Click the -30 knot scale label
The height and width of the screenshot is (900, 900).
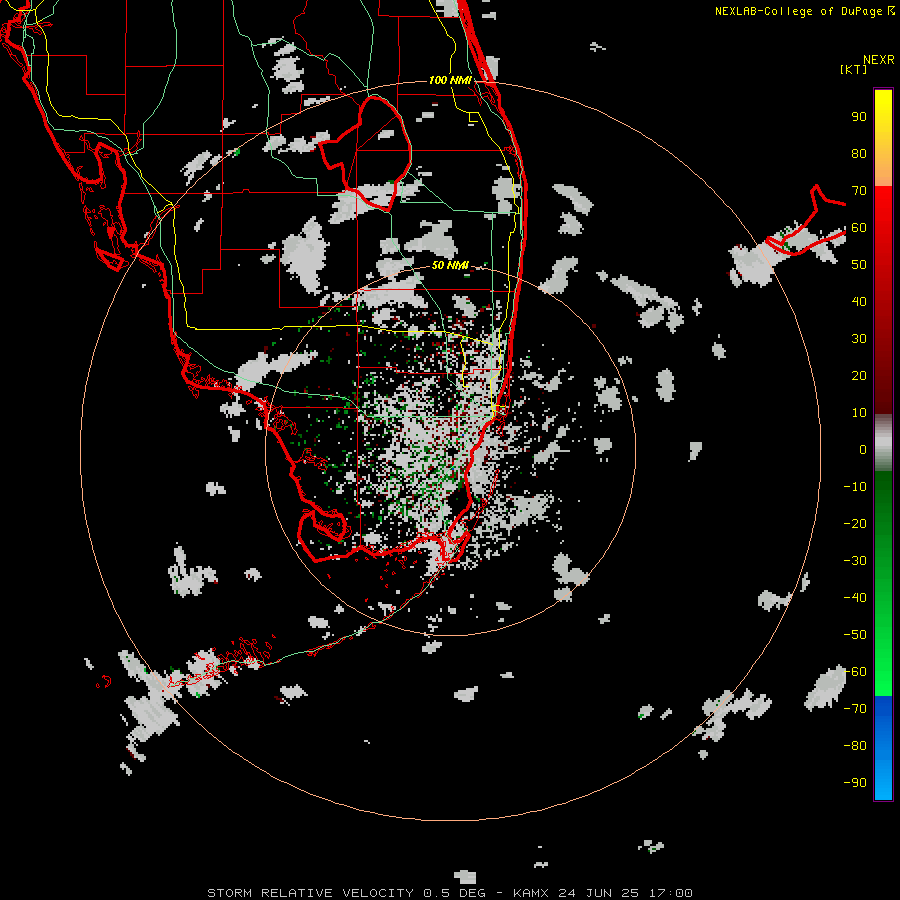pos(855,561)
